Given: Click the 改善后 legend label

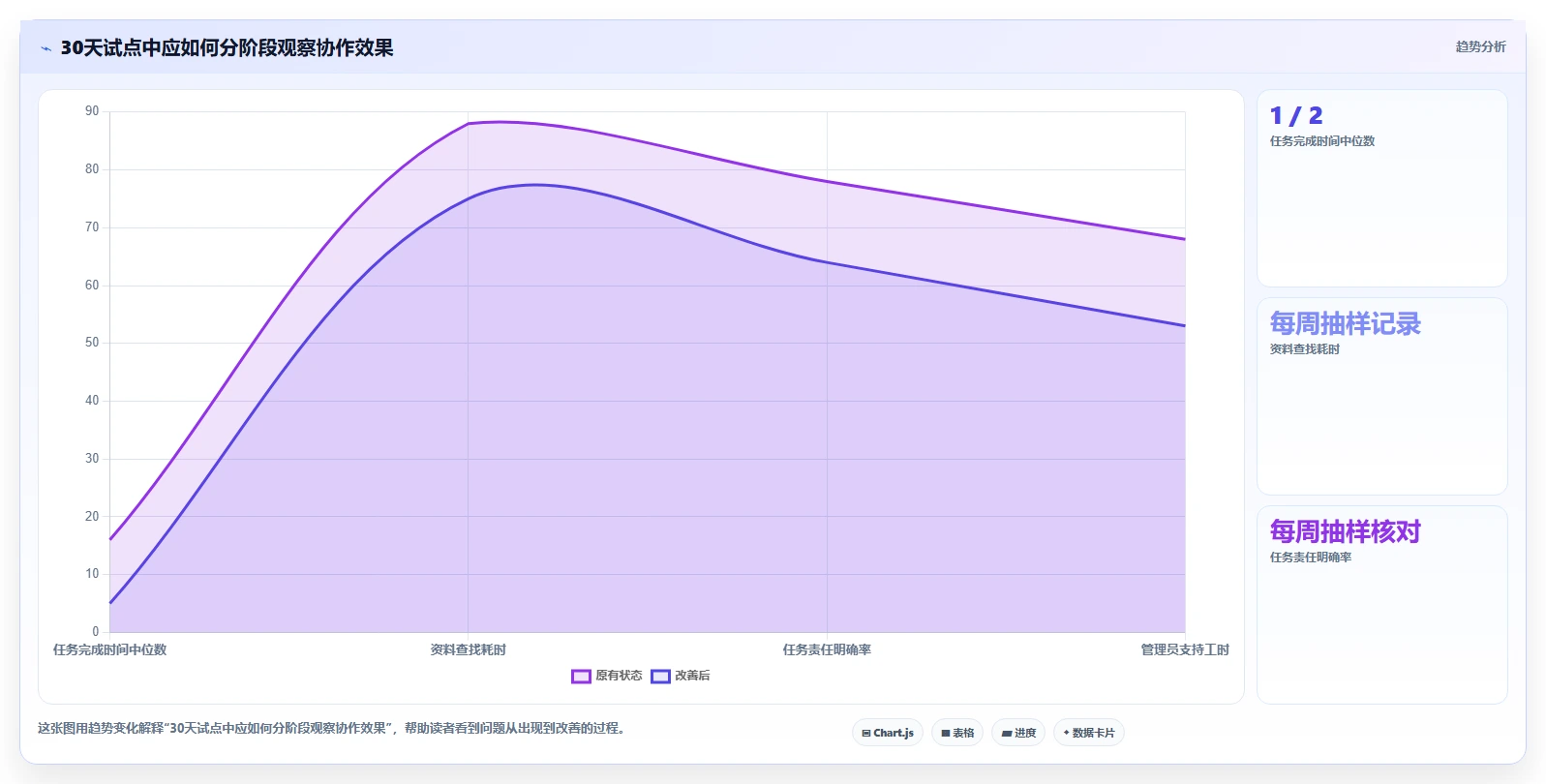Looking at the screenshot, I should 692,676.
